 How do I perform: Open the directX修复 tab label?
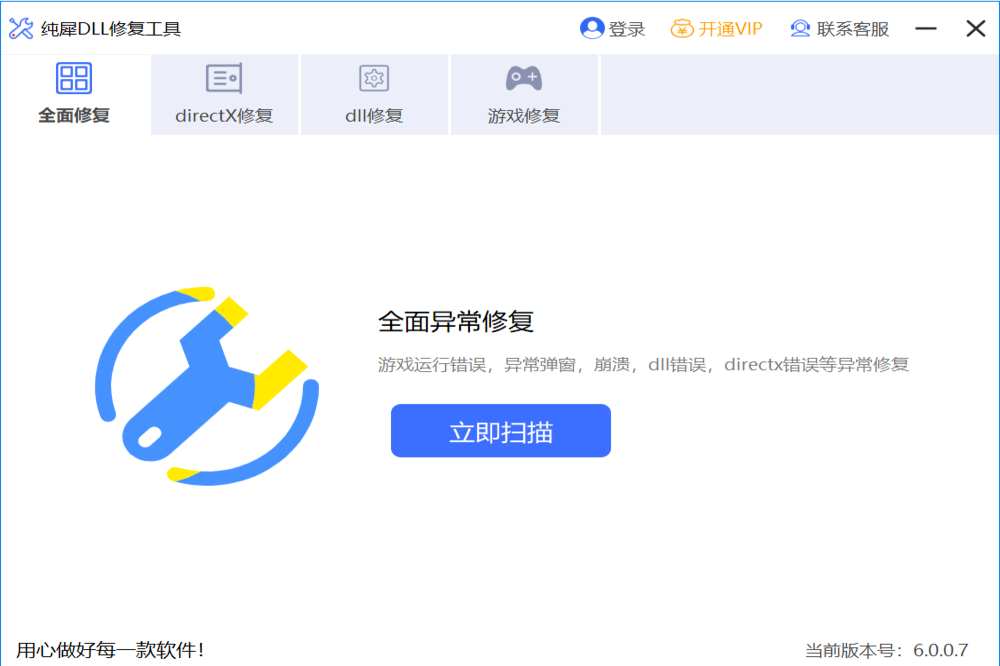point(224,115)
